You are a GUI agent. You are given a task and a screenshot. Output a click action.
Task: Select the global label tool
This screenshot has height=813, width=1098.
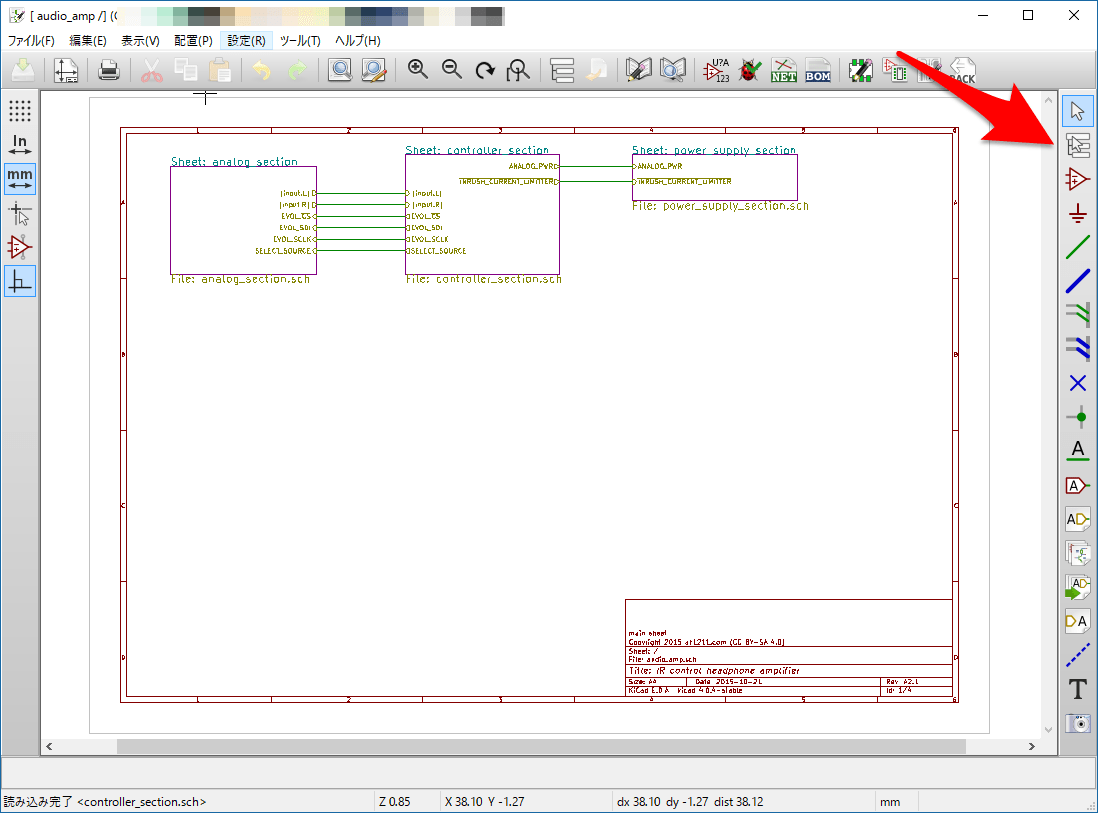1078,485
